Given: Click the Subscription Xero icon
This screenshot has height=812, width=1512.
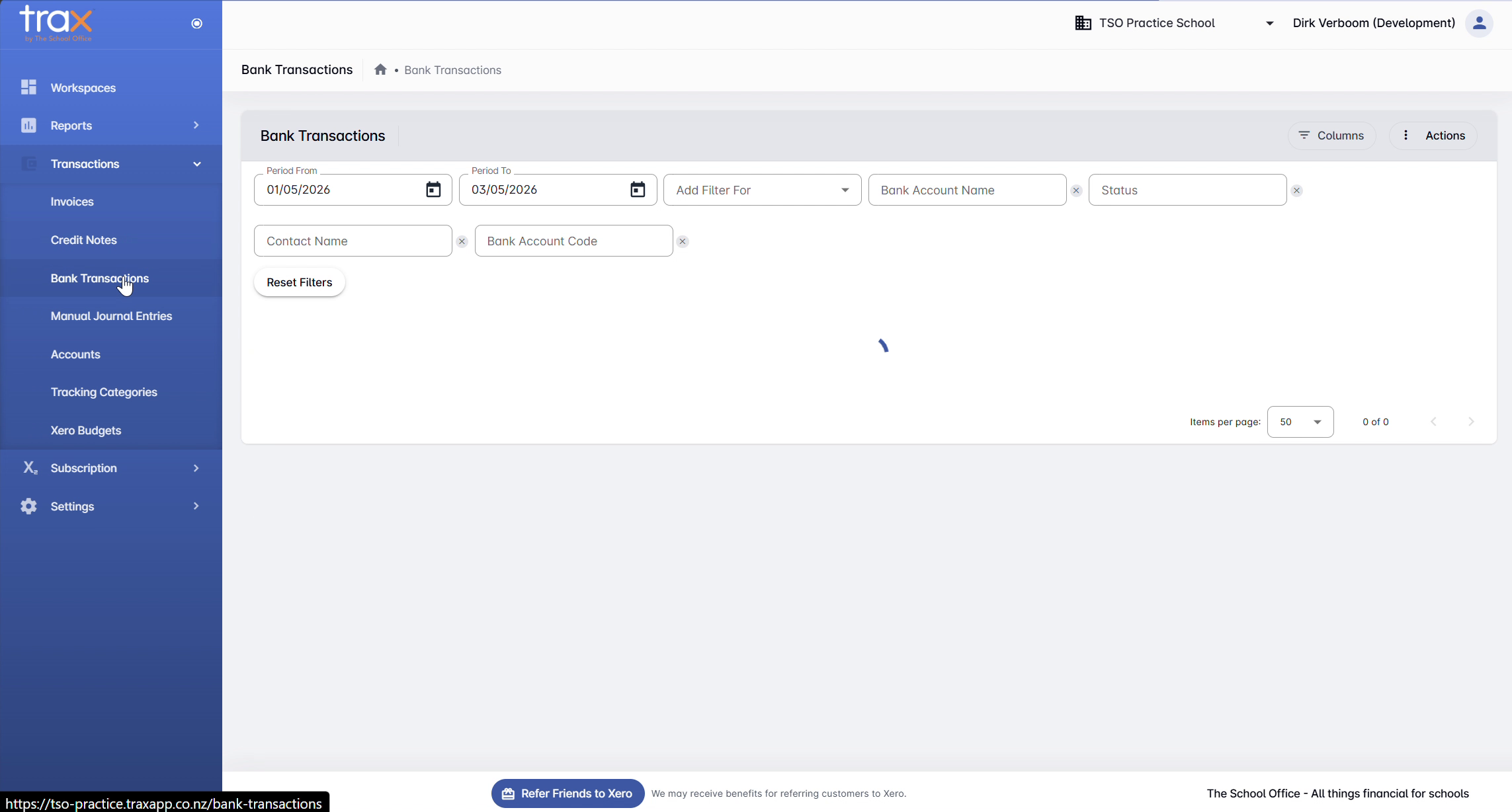Looking at the screenshot, I should [x=30, y=468].
